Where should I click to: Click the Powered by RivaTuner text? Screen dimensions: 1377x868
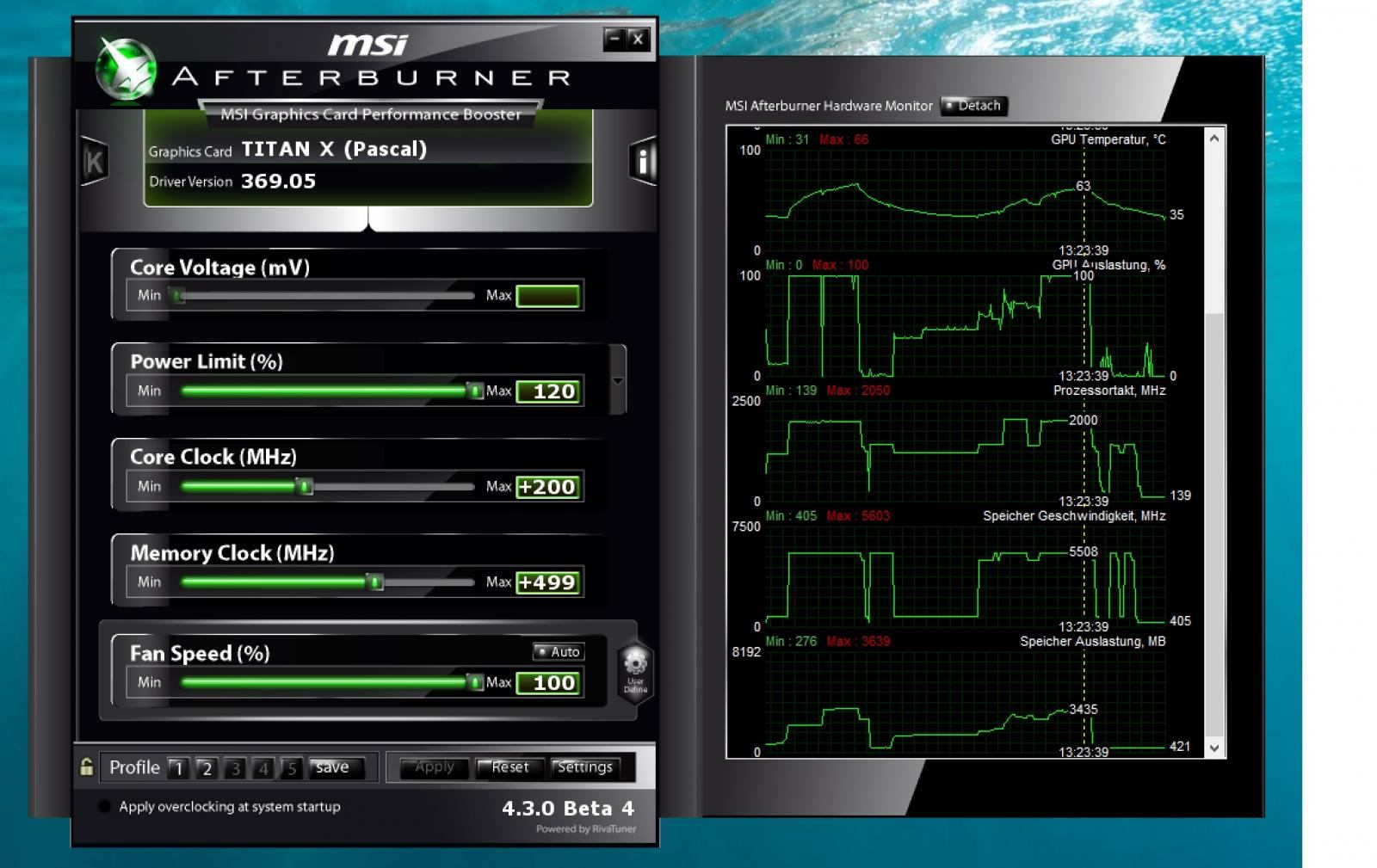586,829
